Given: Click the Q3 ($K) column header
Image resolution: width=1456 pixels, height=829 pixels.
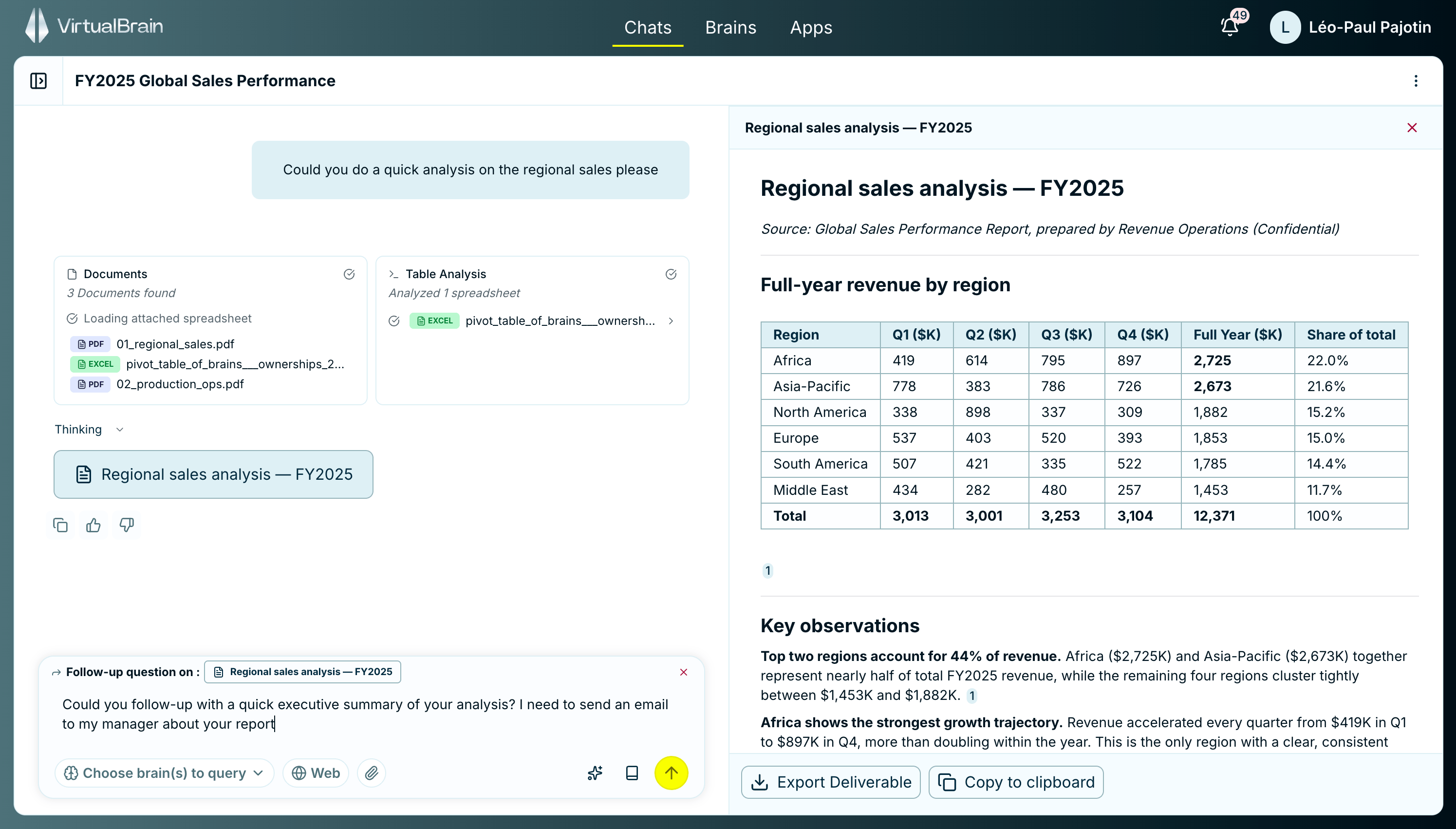Looking at the screenshot, I should click(x=1065, y=335).
